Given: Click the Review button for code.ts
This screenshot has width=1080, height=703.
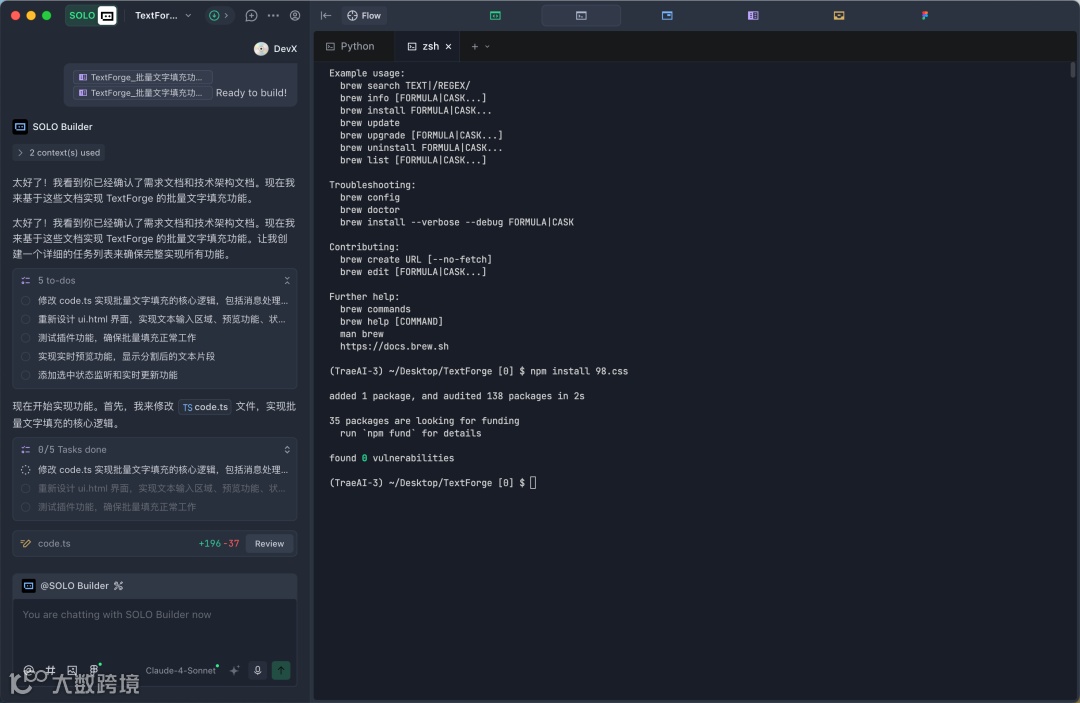Looking at the screenshot, I should pos(269,543).
